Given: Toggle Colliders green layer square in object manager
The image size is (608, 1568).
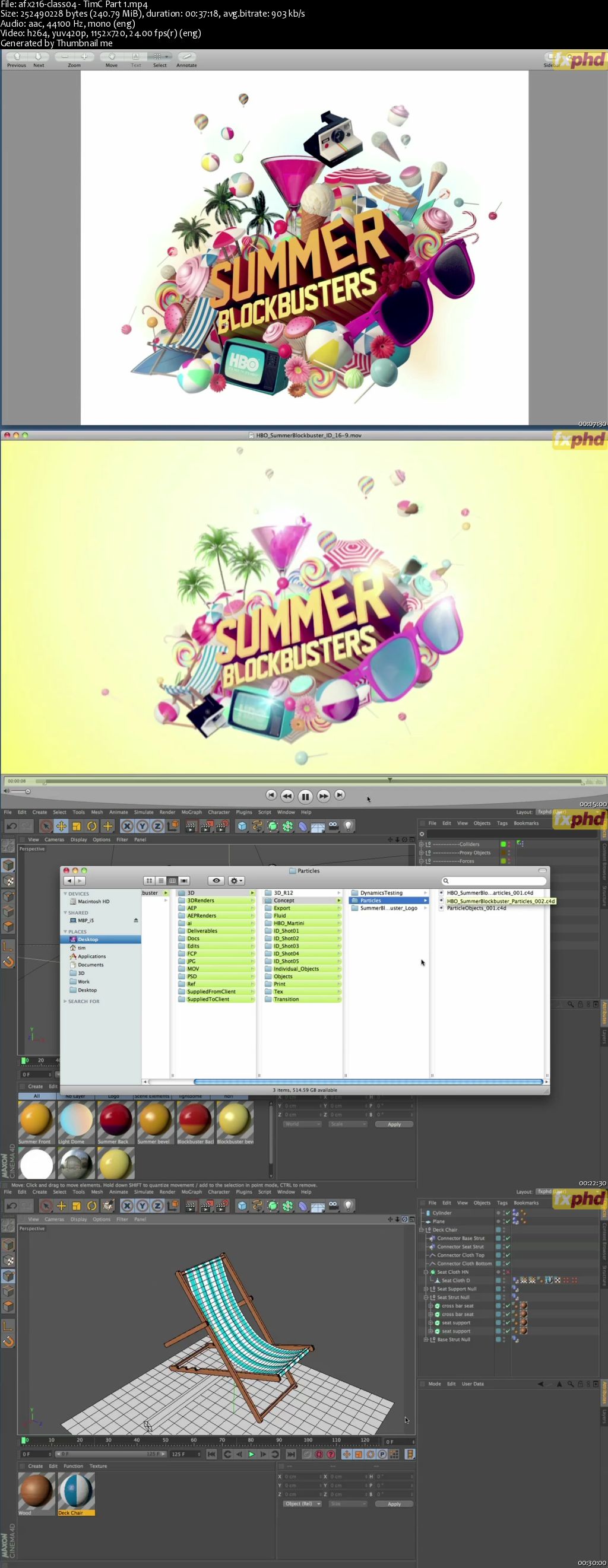Looking at the screenshot, I should [x=503, y=844].
